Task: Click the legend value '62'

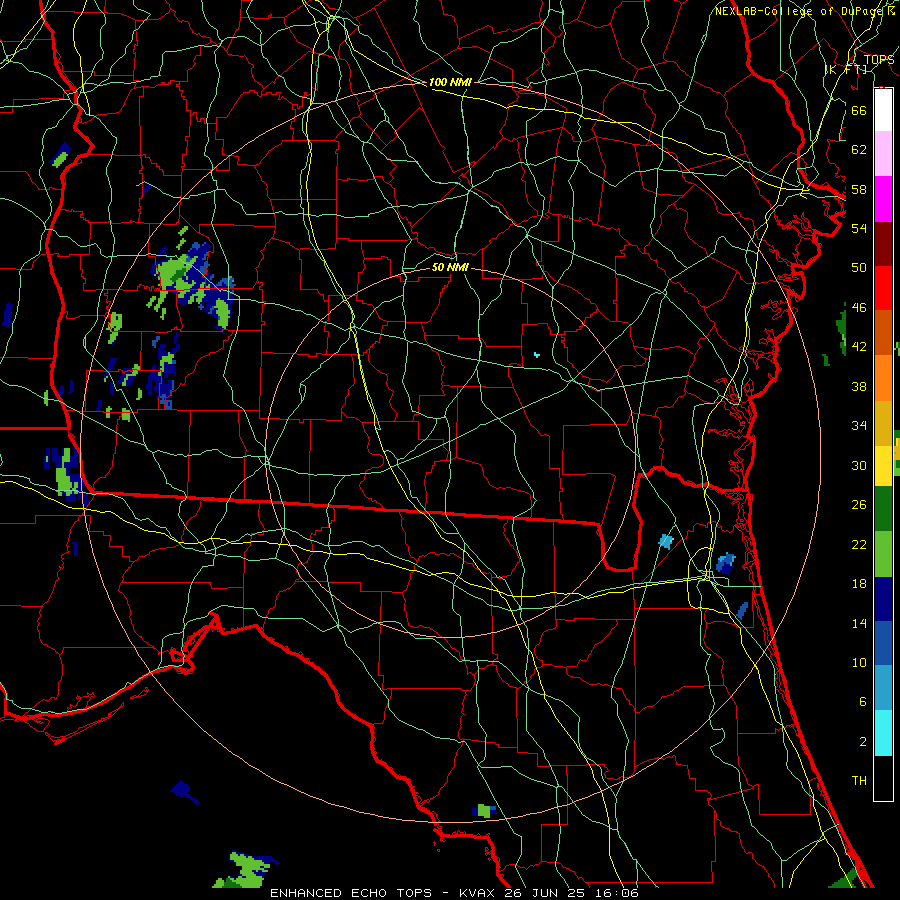Action: 859,150
